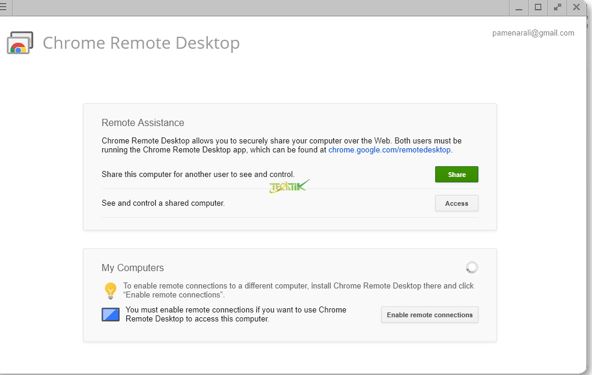Click 'You must enable remote connections' message
The image size is (592, 375).
[x=236, y=314]
